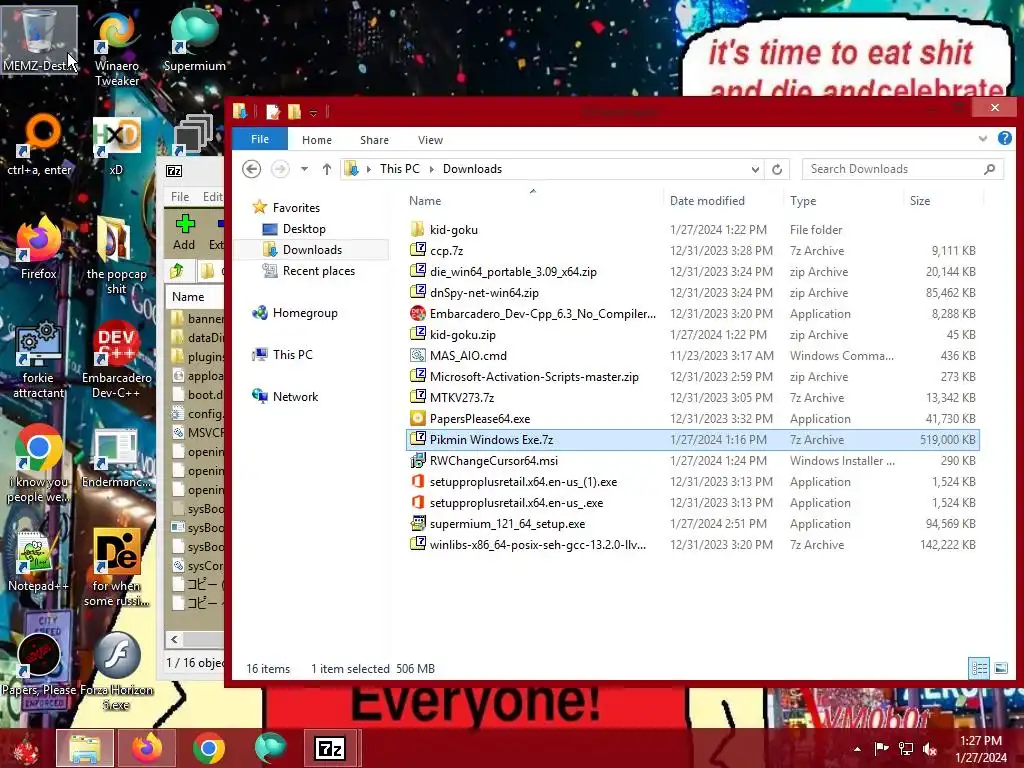Image resolution: width=1024 pixels, height=768 pixels.
Task: Click the Firefox taskbar icon
Action: (x=147, y=748)
